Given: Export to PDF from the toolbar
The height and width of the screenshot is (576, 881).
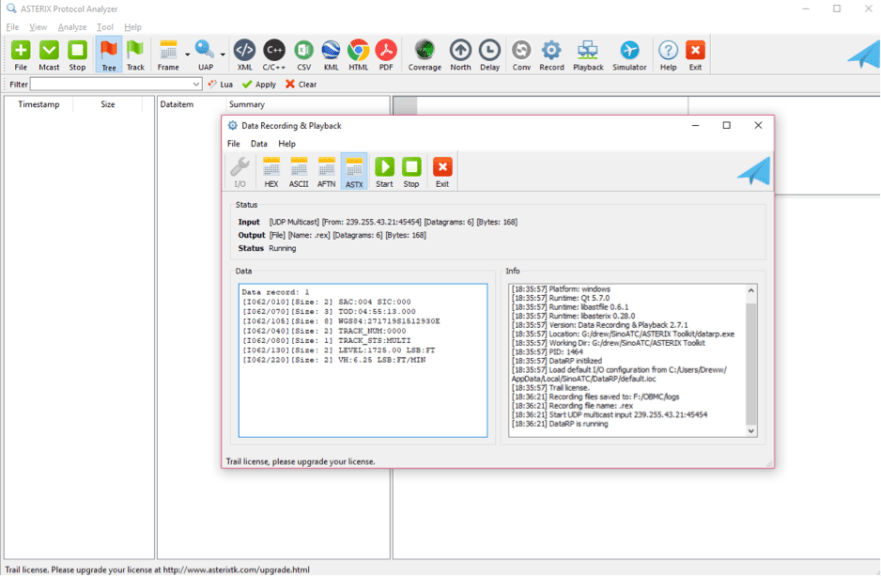Looking at the screenshot, I should [x=386, y=54].
